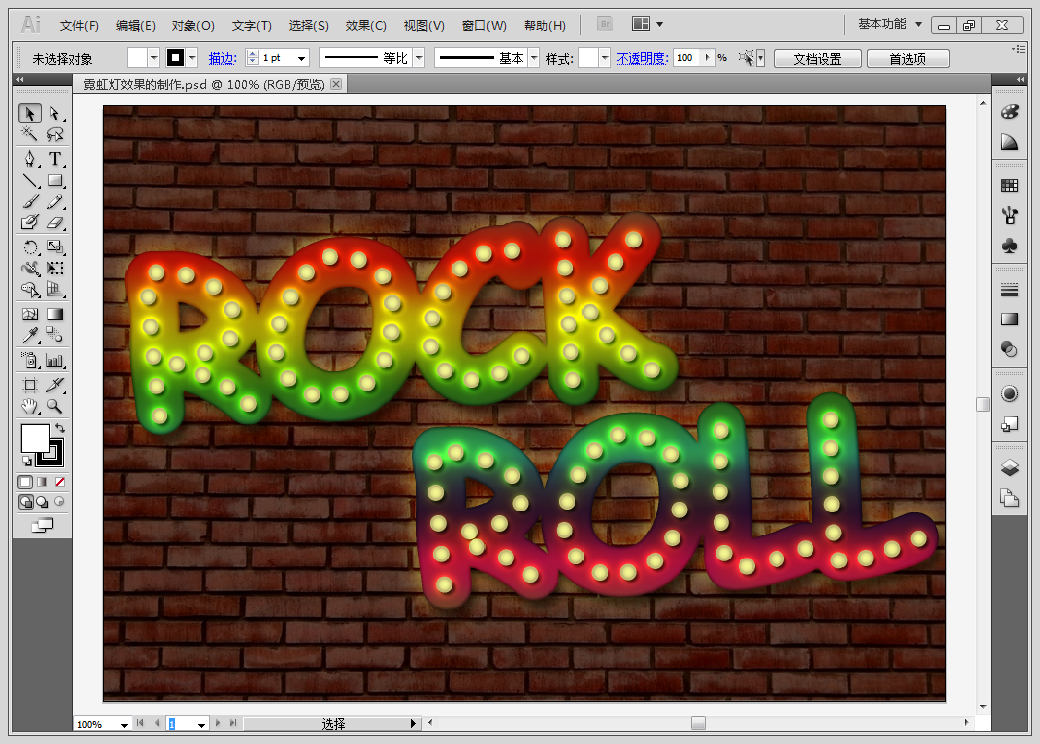Activate the Shape Builder tool
This screenshot has width=1040, height=744.
point(30,290)
